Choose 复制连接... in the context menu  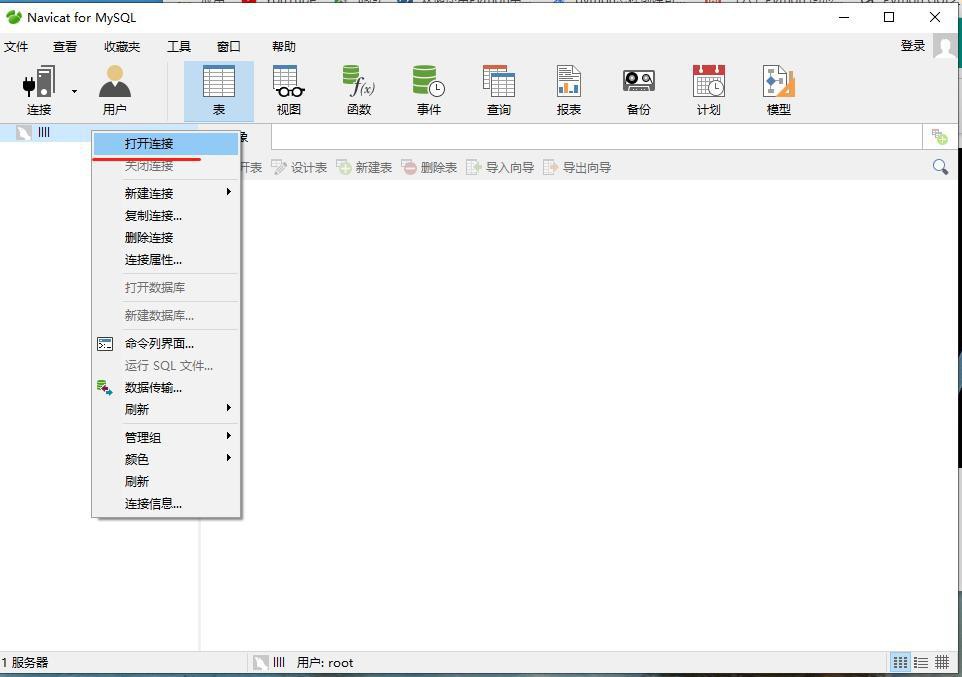click(166, 215)
